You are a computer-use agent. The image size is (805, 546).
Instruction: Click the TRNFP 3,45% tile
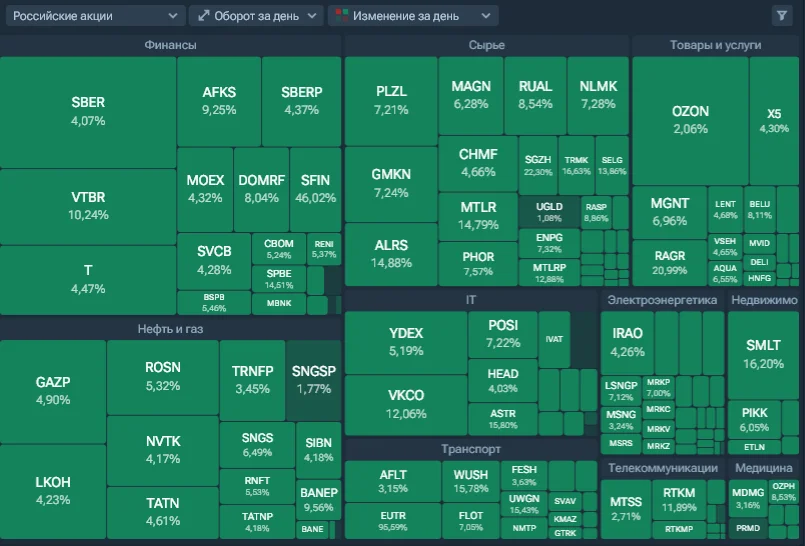click(x=252, y=380)
